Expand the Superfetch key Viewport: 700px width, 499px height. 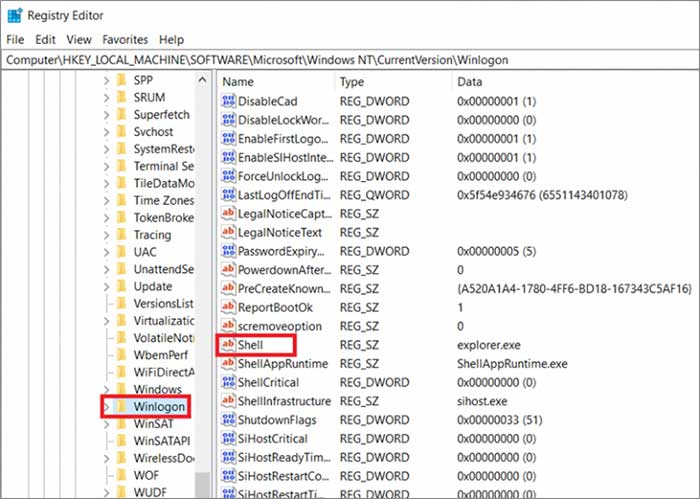pyautogui.click(x=106, y=115)
